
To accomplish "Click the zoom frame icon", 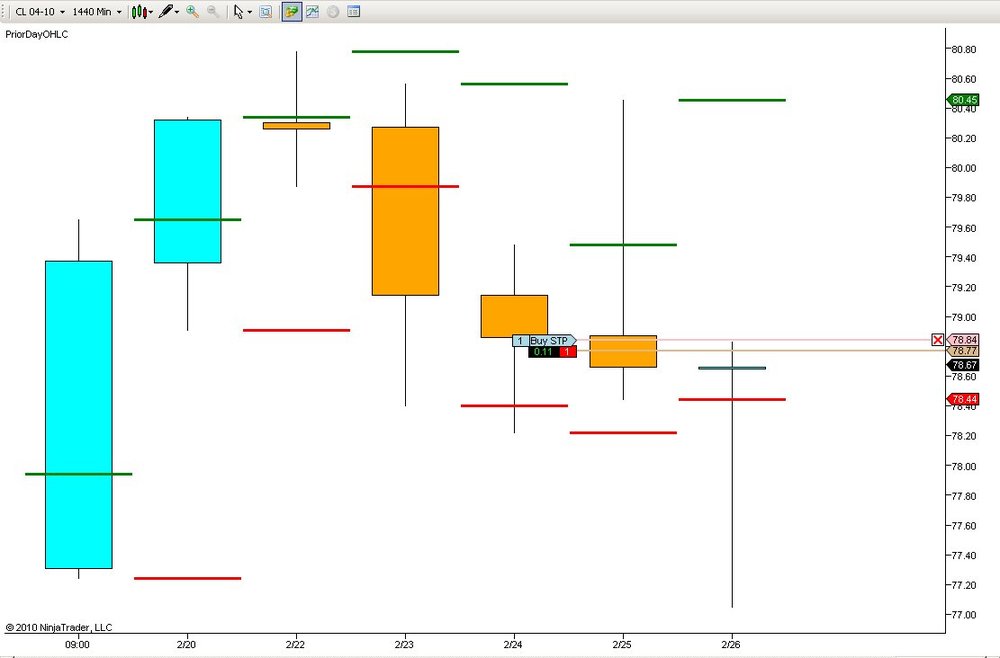I will (x=266, y=11).
